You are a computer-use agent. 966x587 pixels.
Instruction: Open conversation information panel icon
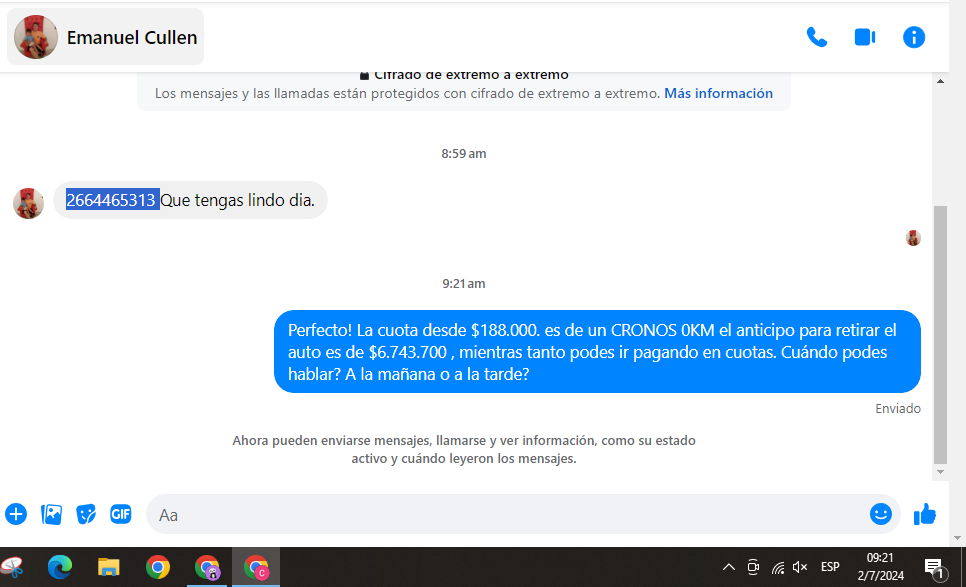914,38
